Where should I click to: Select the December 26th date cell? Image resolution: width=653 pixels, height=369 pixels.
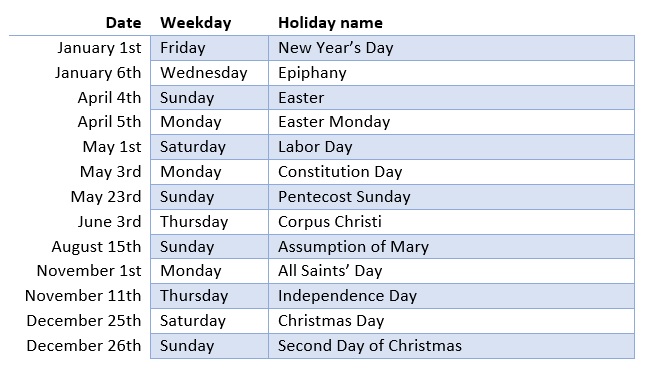point(84,346)
